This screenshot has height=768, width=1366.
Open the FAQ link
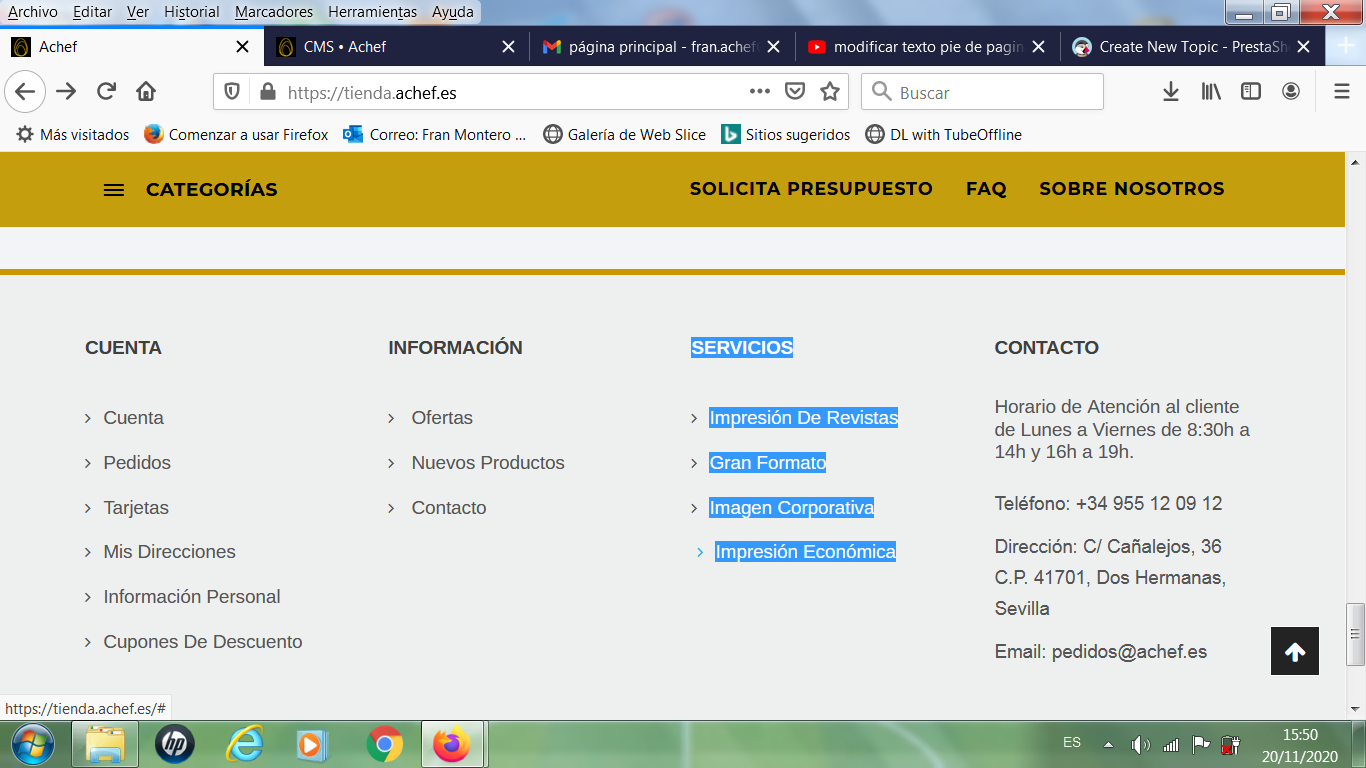point(986,189)
